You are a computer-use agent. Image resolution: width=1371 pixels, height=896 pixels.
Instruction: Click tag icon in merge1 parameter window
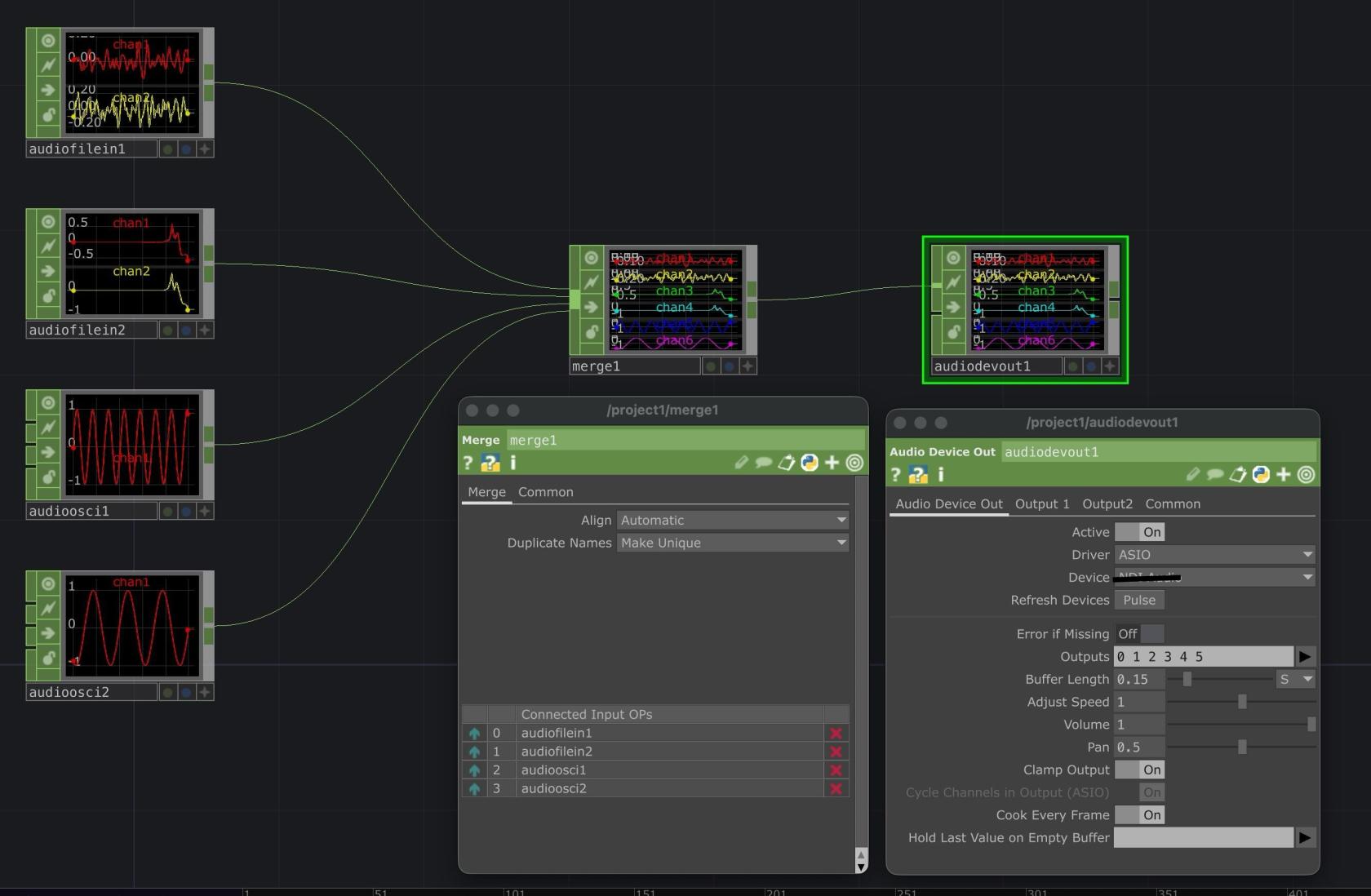click(x=787, y=463)
